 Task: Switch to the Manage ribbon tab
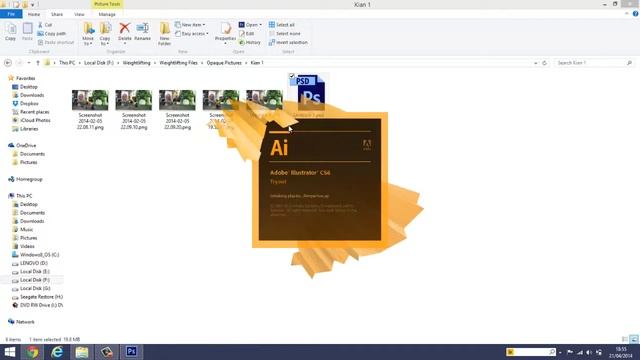107,14
